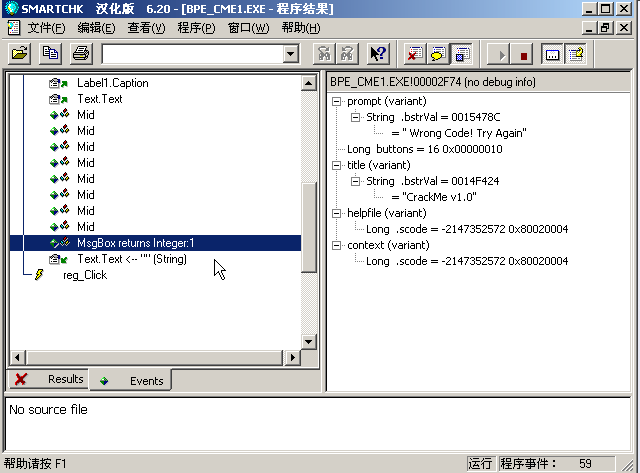Activate context help arrow-question icon

click(x=378, y=54)
